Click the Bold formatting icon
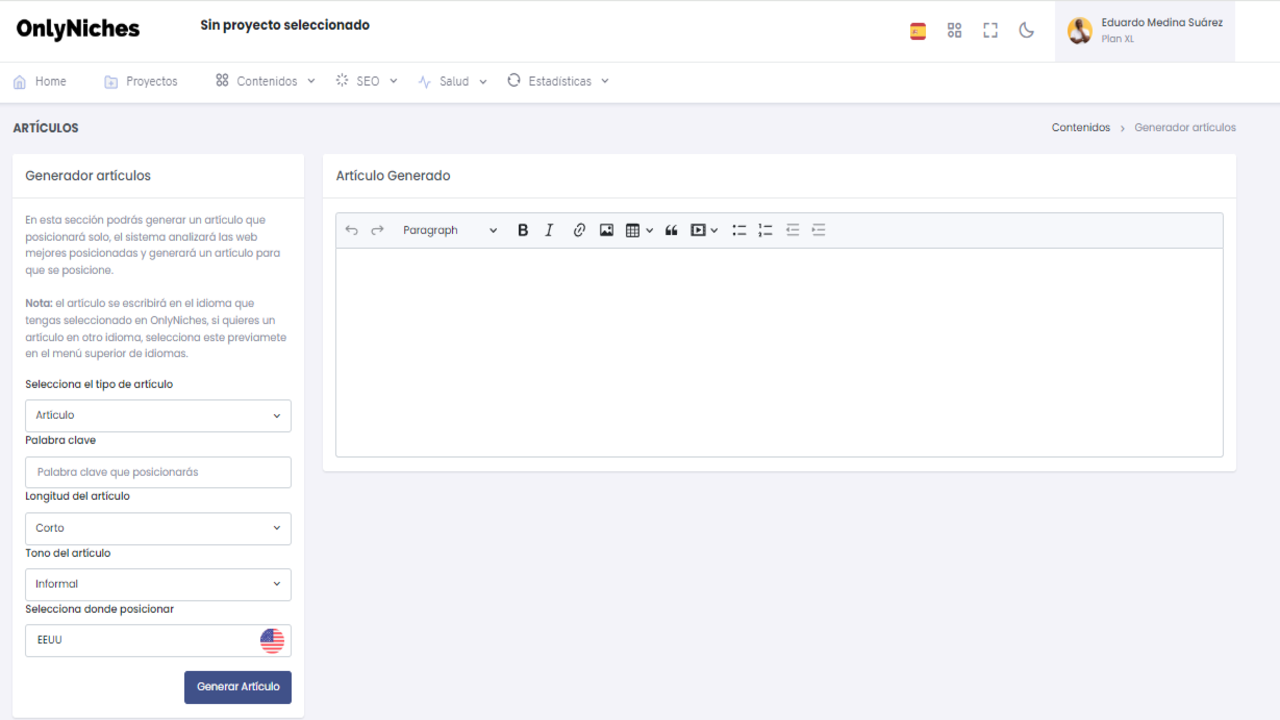 [x=522, y=230]
